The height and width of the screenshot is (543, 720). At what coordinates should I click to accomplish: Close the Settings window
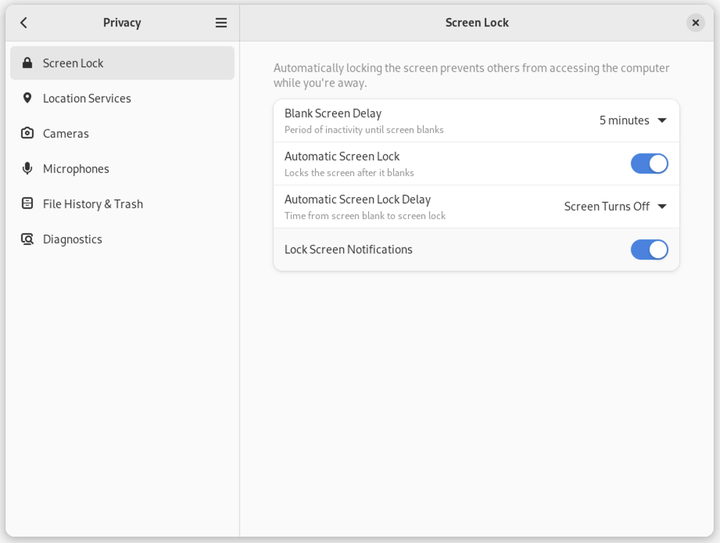(x=695, y=22)
